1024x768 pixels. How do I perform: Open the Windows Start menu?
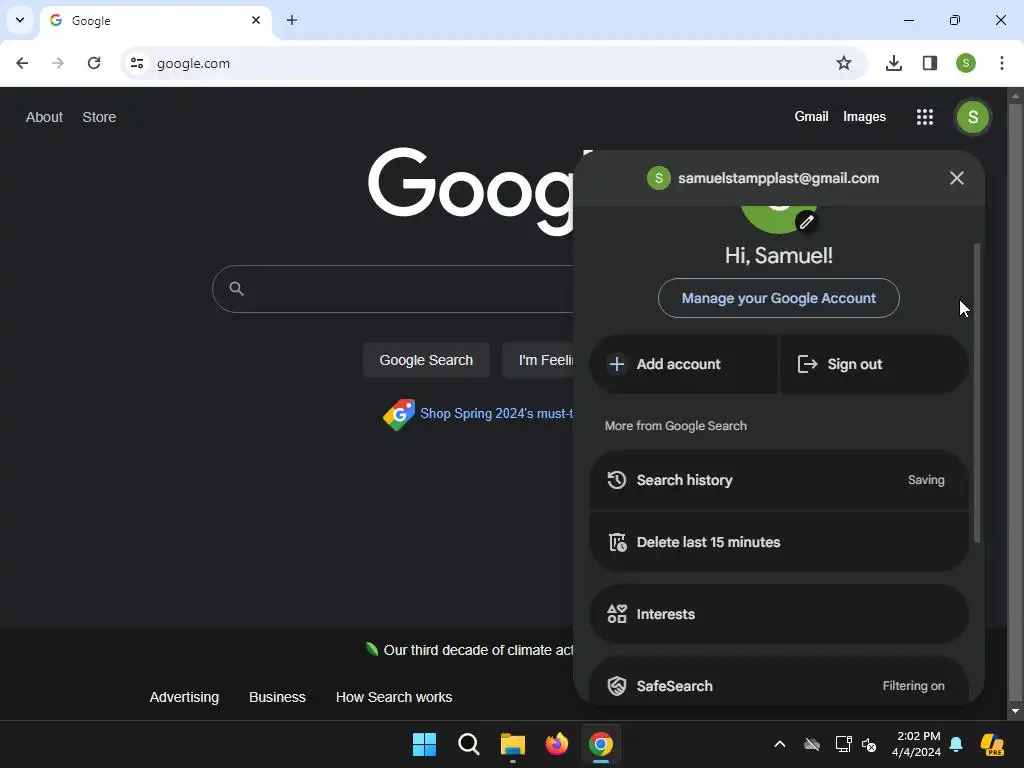click(424, 744)
